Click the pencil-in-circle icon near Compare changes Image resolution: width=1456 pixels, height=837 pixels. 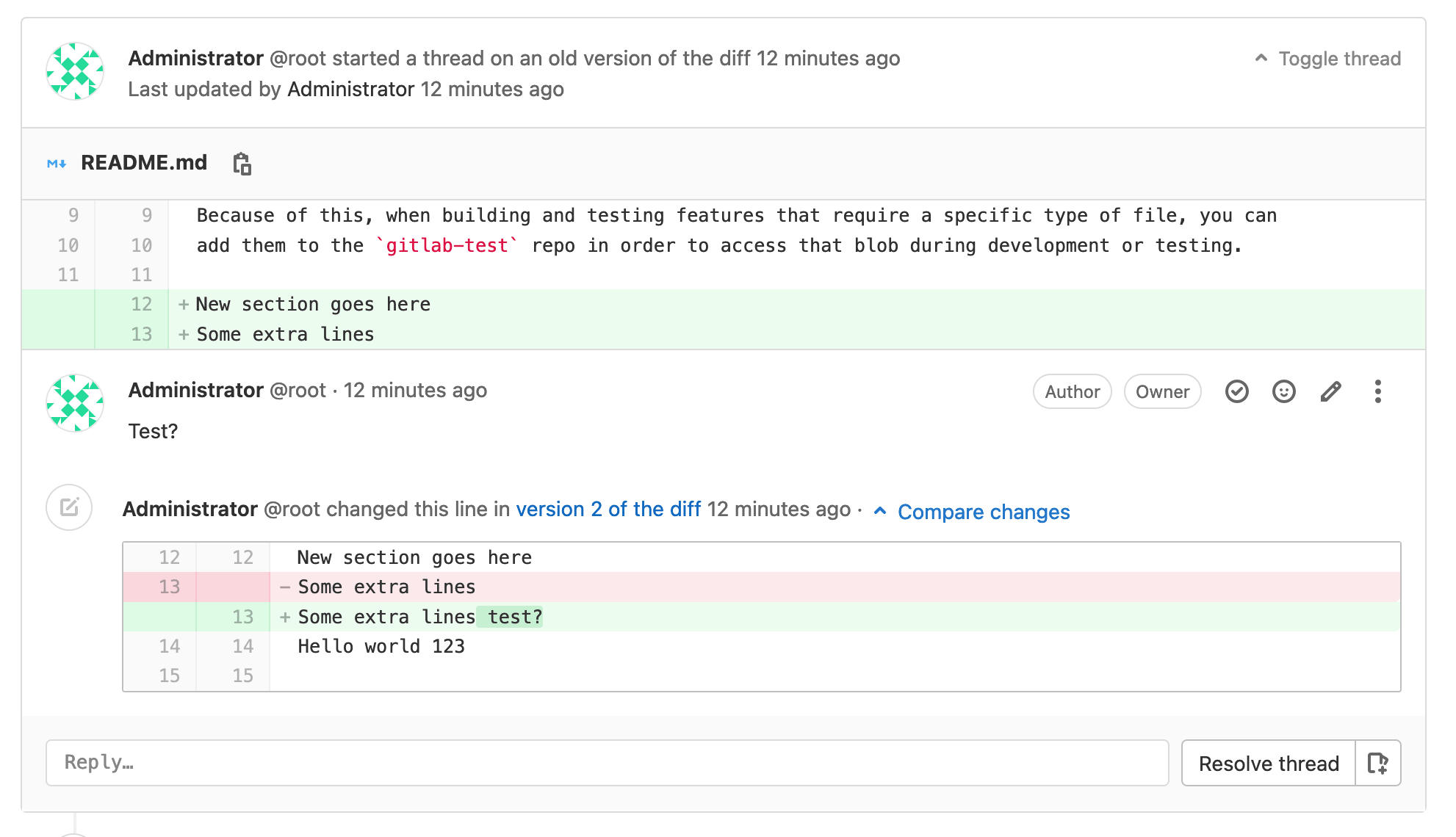pyautogui.click(x=68, y=507)
